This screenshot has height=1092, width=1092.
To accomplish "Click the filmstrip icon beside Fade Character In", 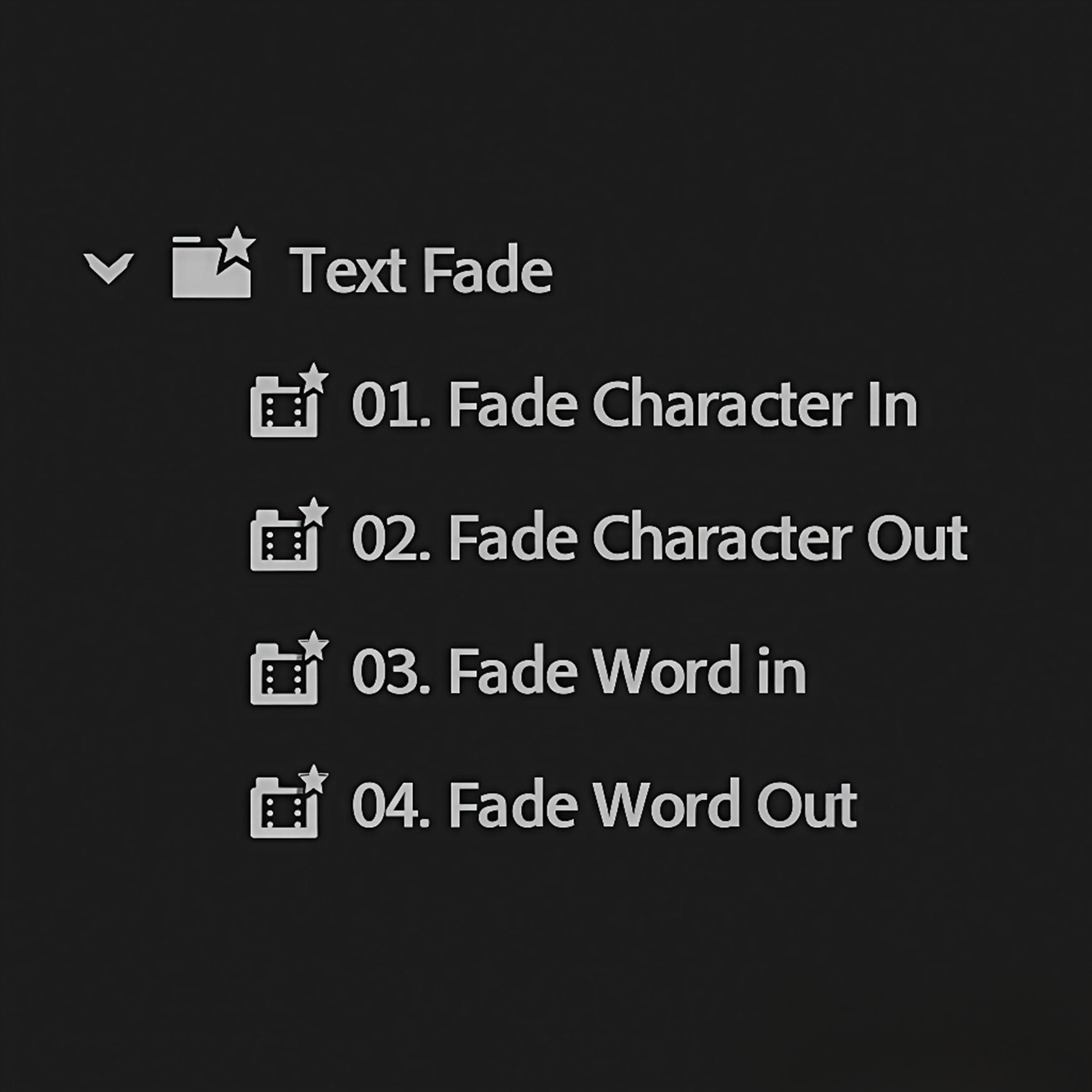I will pyautogui.click(x=290, y=404).
